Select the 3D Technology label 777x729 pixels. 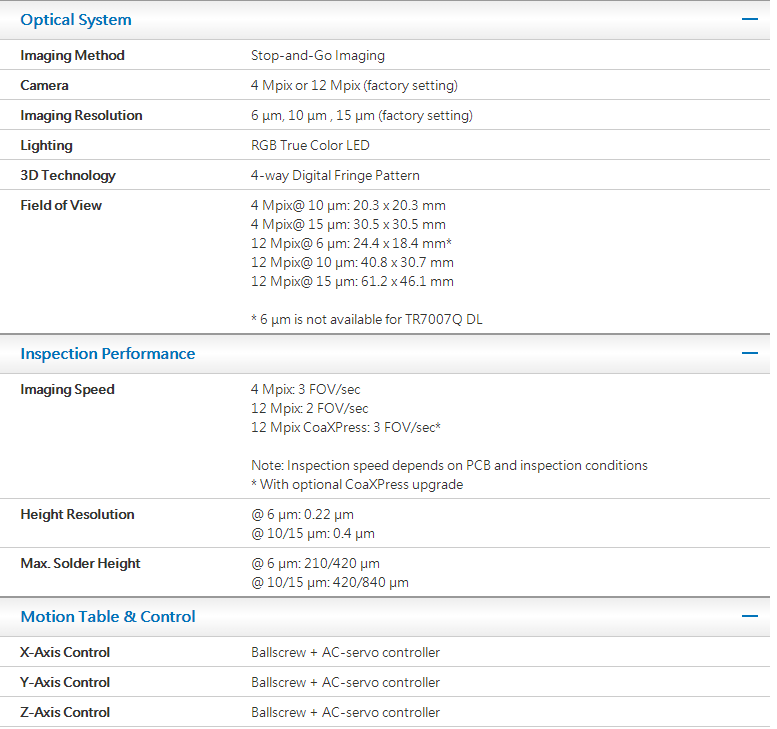[x=68, y=176]
